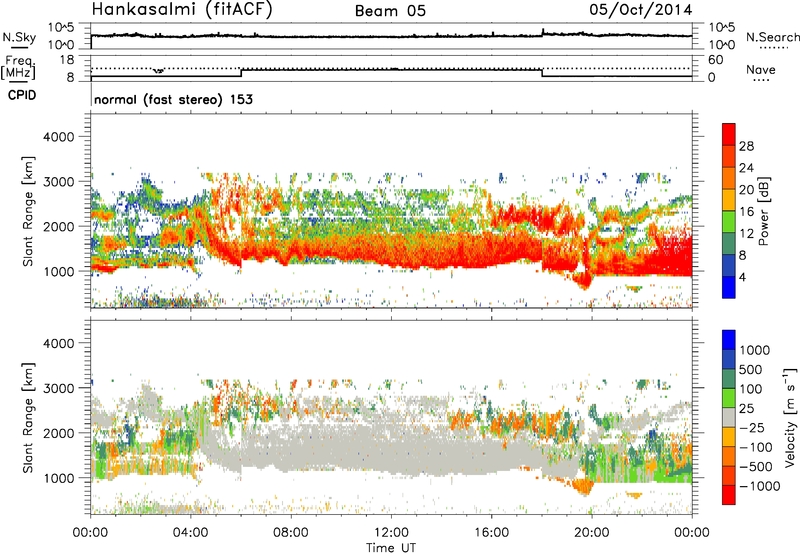
Task: Click the '-1000' velocity colorbar tick
Action: 760,486
